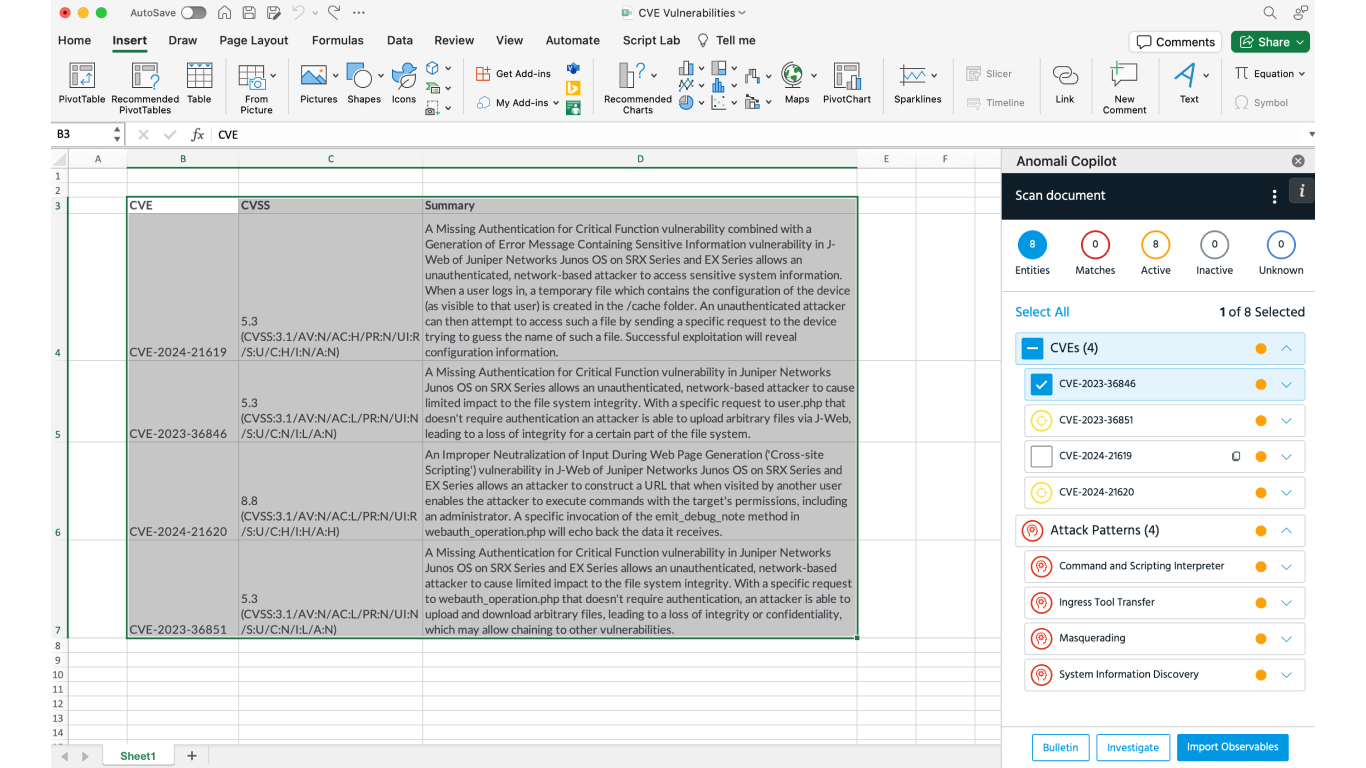Open the Page Layout tab
1366x768 pixels.
pos(254,41)
